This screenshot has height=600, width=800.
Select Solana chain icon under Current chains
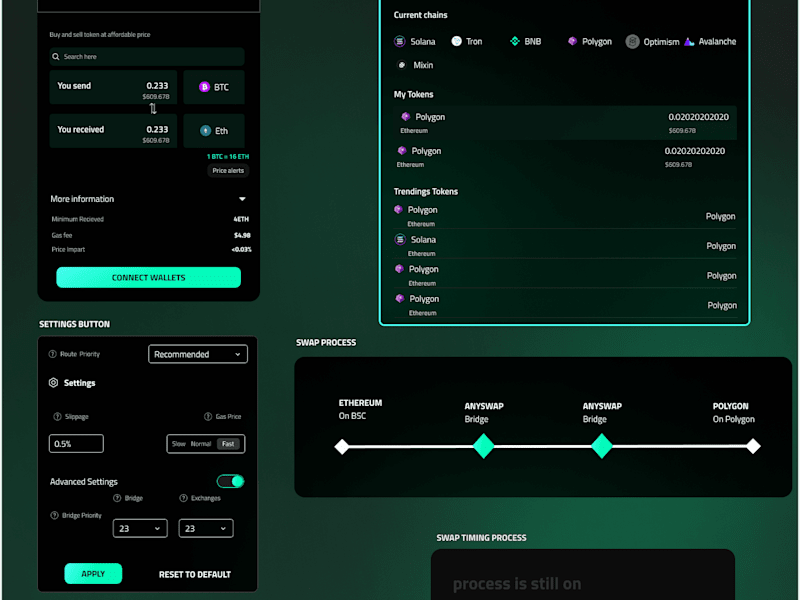(x=399, y=41)
